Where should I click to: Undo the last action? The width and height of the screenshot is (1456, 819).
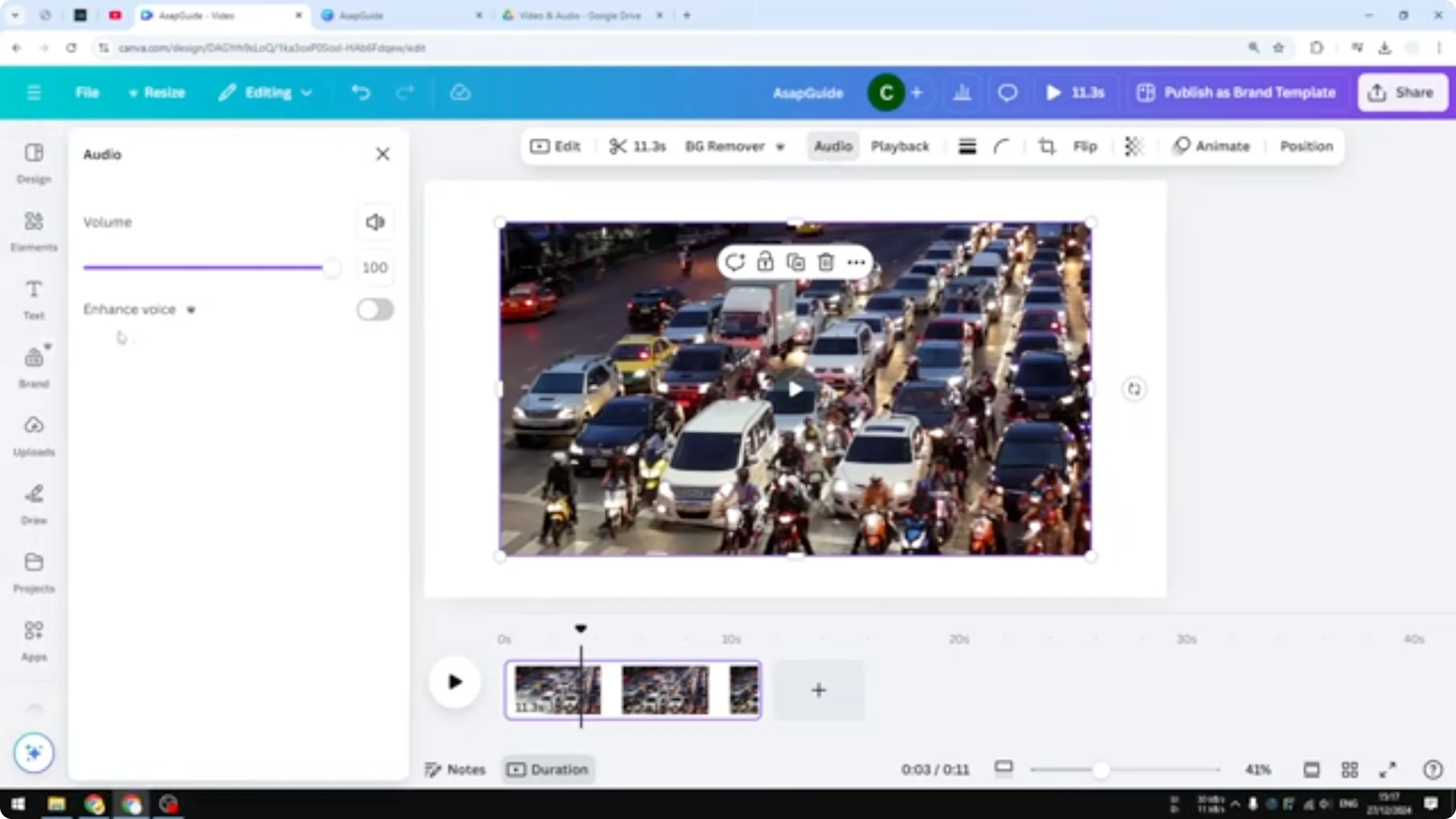[362, 92]
